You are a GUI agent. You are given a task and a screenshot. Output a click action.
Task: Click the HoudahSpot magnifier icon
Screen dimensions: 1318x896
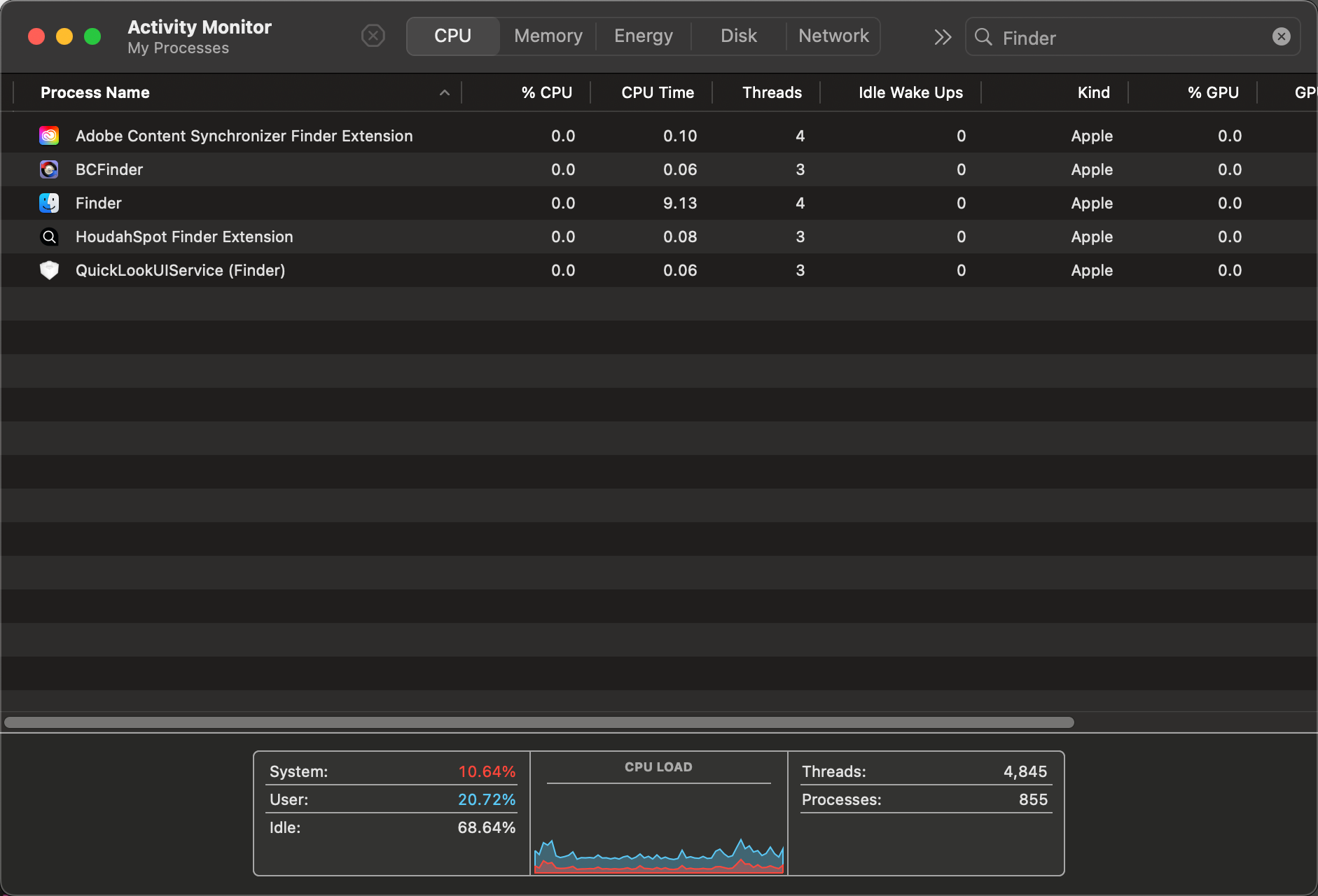pyautogui.click(x=49, y=237)
